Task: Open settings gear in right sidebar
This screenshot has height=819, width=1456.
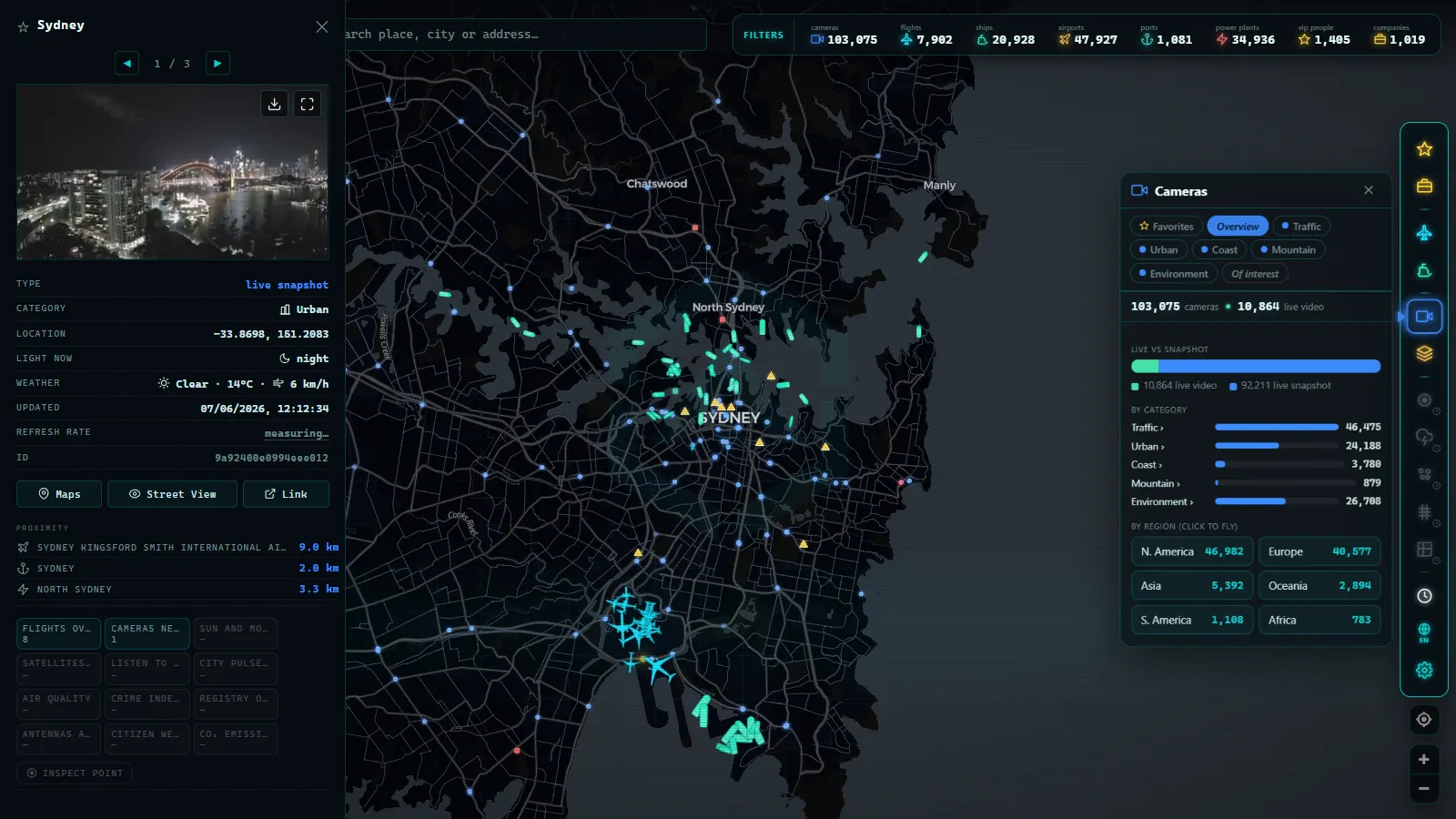Action: [x=1424, y=670]
